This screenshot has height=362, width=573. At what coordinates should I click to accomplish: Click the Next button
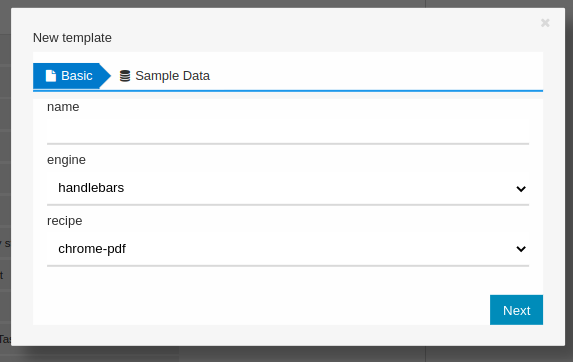tap(516, 310)
